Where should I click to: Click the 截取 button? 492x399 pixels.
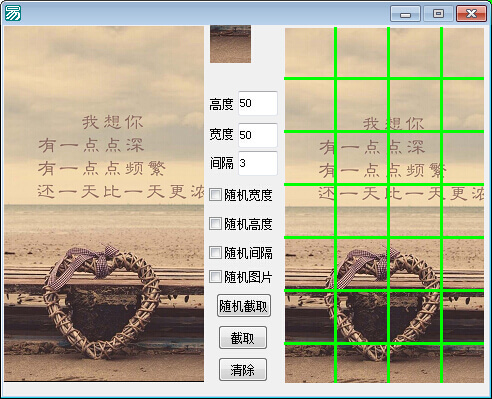[243, 338]
